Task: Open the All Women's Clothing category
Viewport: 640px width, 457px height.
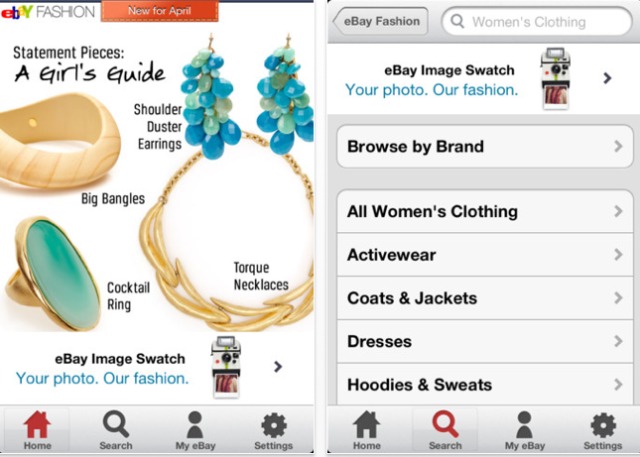Action: click(485, 211)
